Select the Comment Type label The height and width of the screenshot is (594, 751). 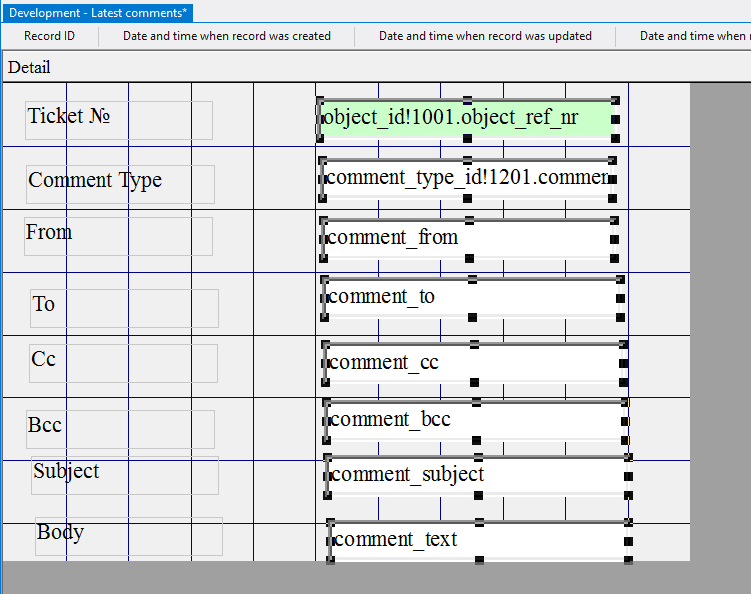pyautogui.click(x=120, y=183)
